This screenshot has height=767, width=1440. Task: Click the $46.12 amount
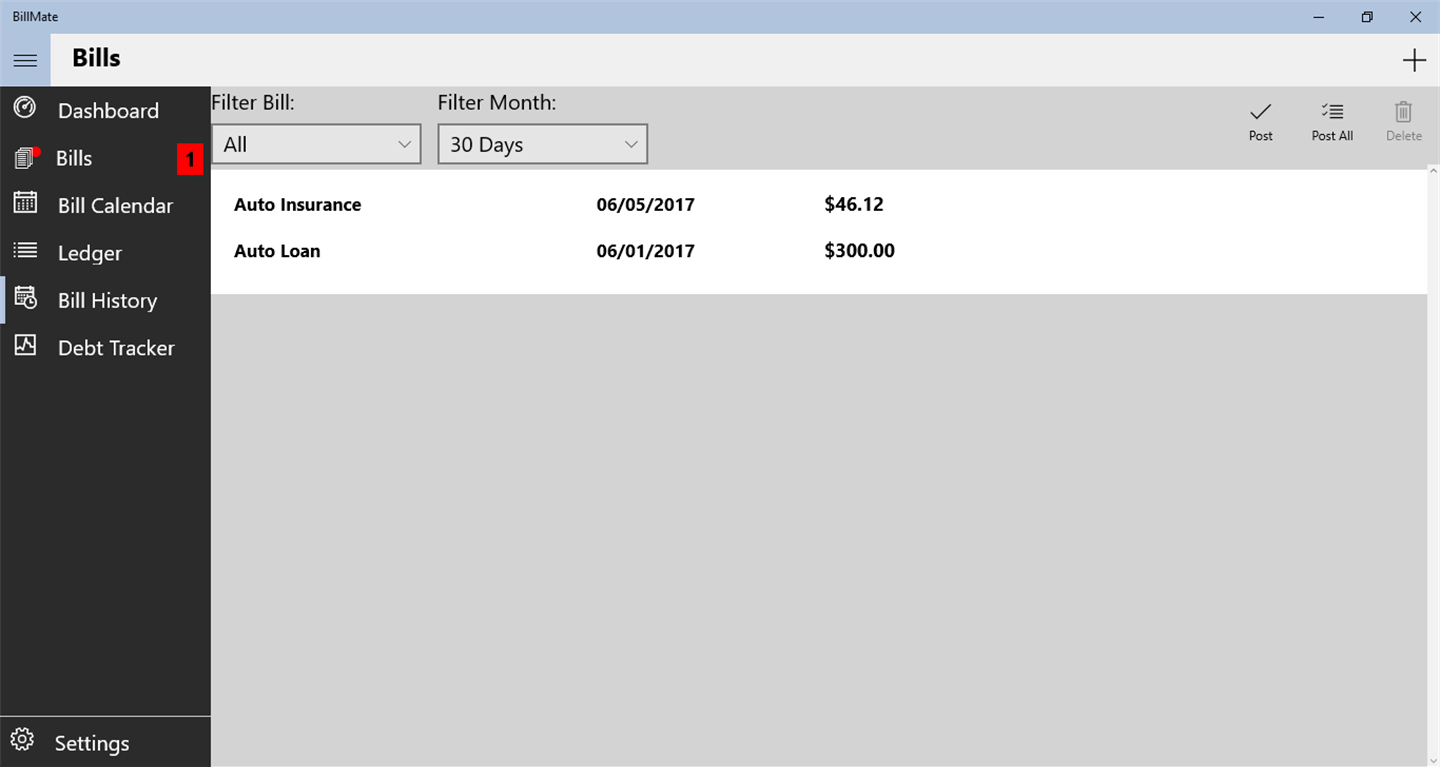[854, 205]
